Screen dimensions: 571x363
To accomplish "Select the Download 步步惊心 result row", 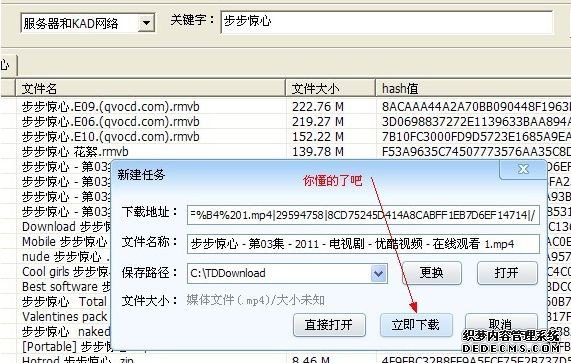I will 66,226.
